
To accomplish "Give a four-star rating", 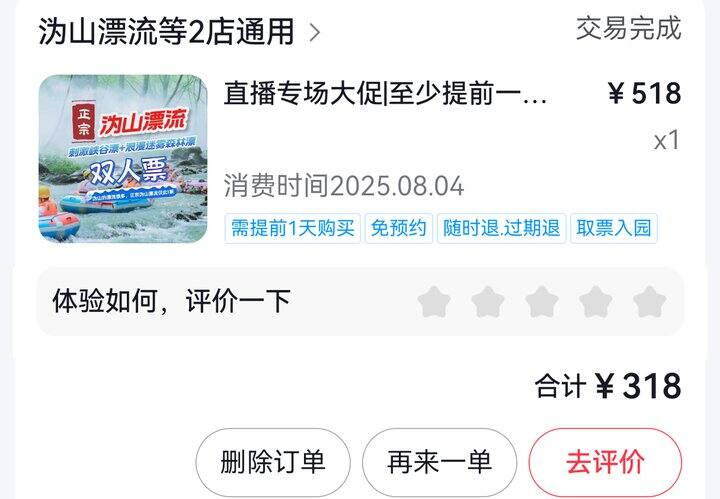I will [596, 302].
